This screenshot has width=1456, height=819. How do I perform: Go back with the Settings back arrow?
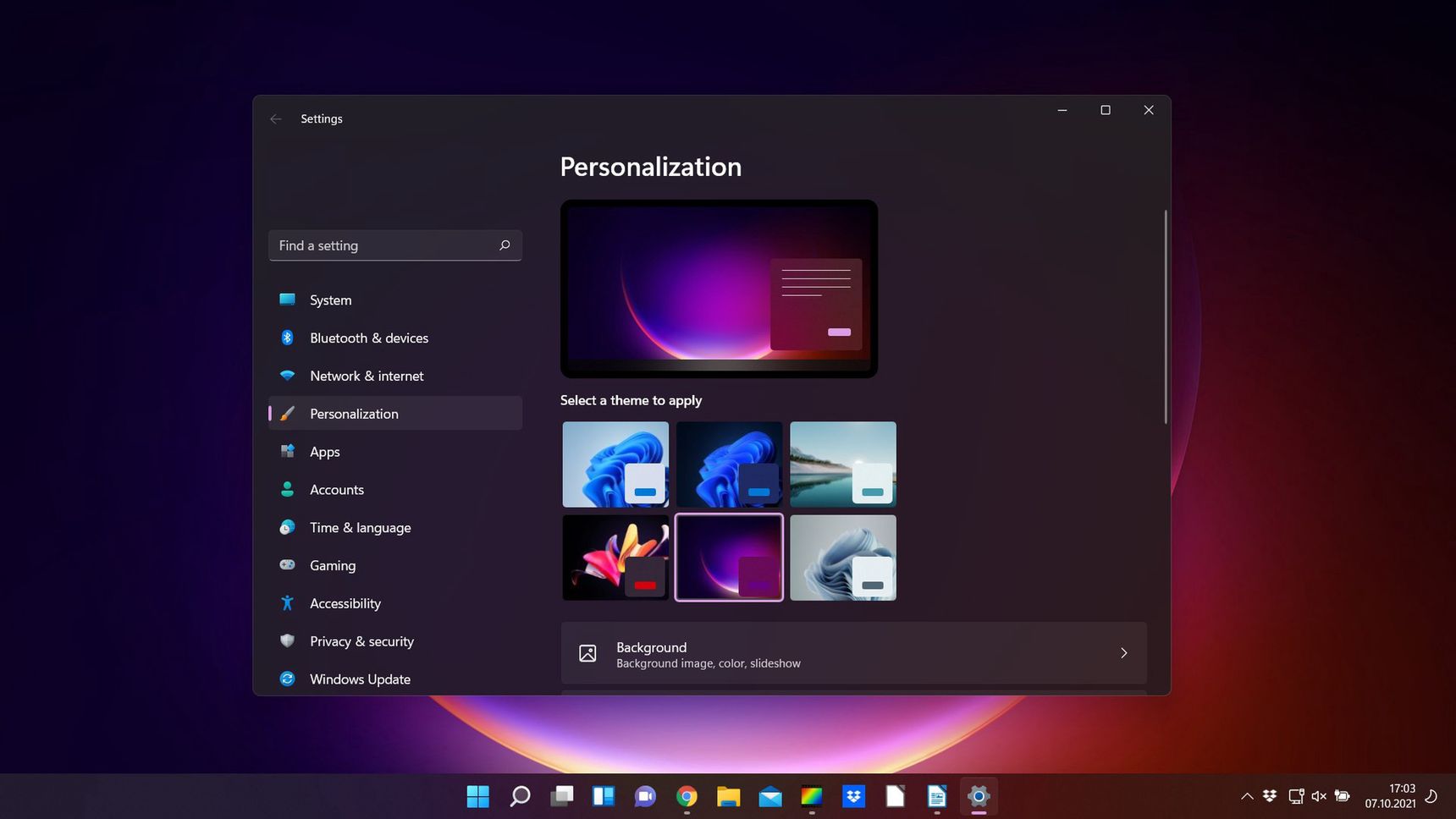[x=276, y=118]
